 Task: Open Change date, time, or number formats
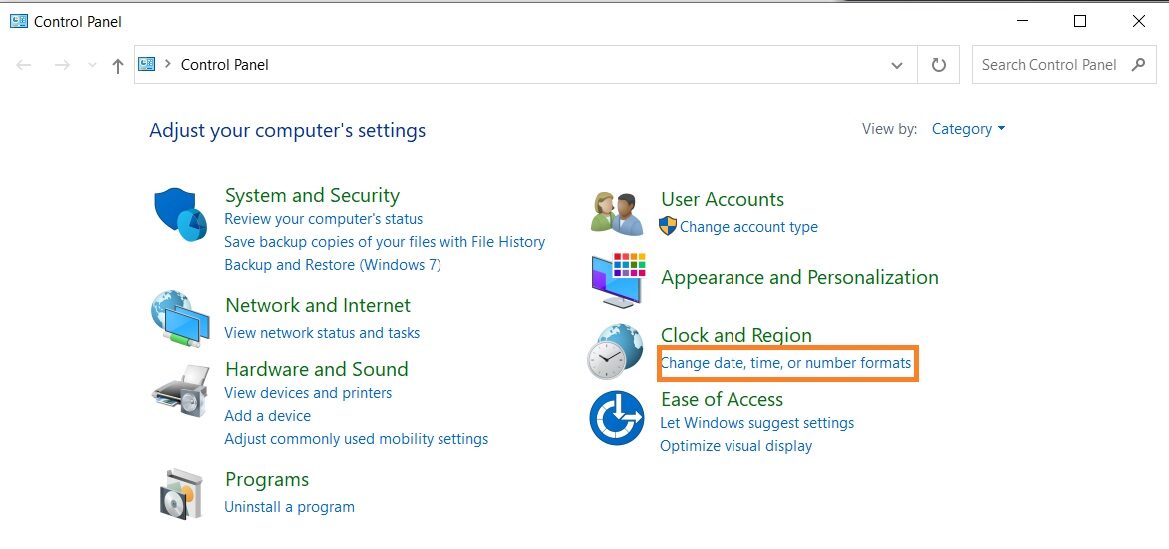tap(786, 363)
